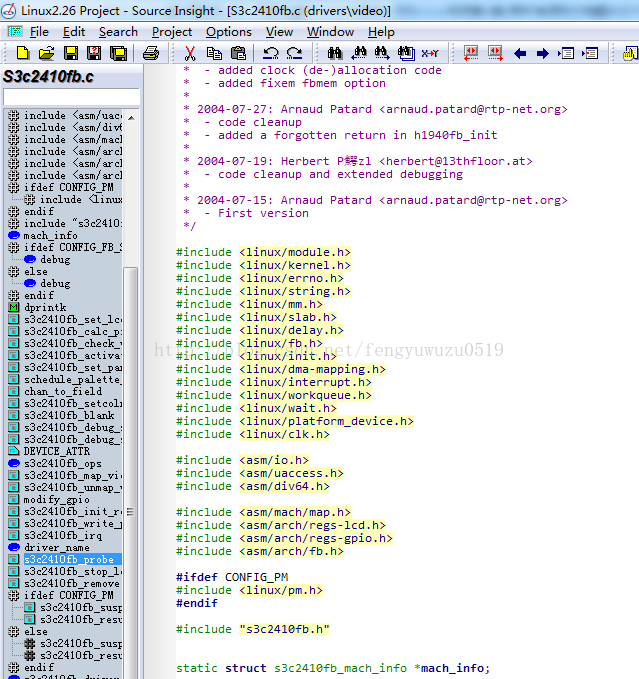Click the partly hidden hand icon at toolbar end
The height and width of the screenshot is (679, 639).
[630, 54]
